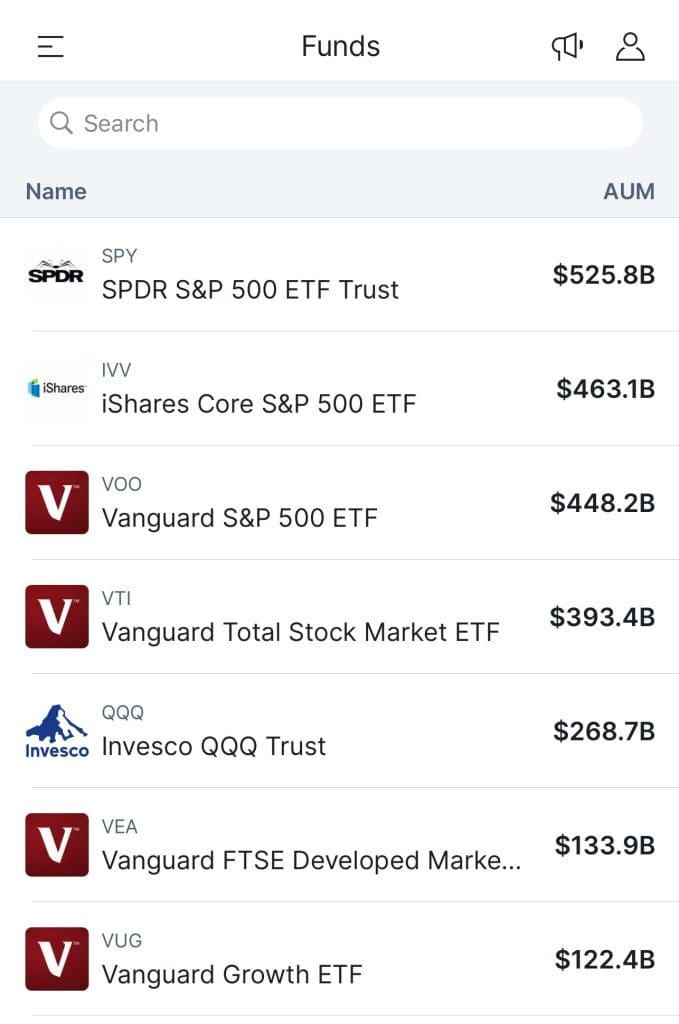The image size is (679, 1024).
Task: Click the search magnifier icon
Action: (61, 123)
